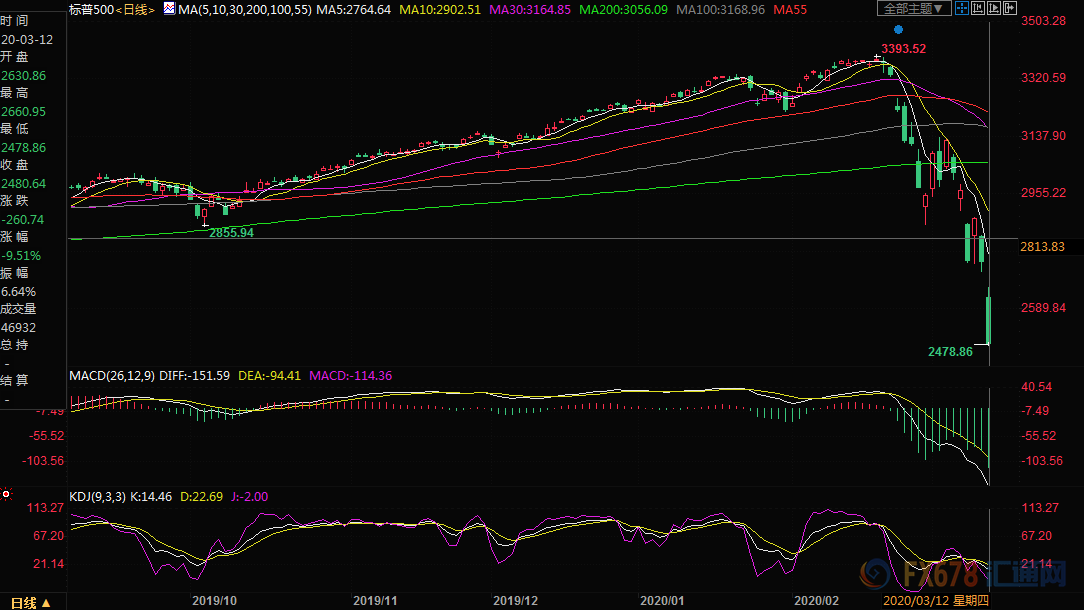Screen dimensions: 1084x610
Task: Click the blue dot event marker above 3393.52
Action: pos(898,30)
